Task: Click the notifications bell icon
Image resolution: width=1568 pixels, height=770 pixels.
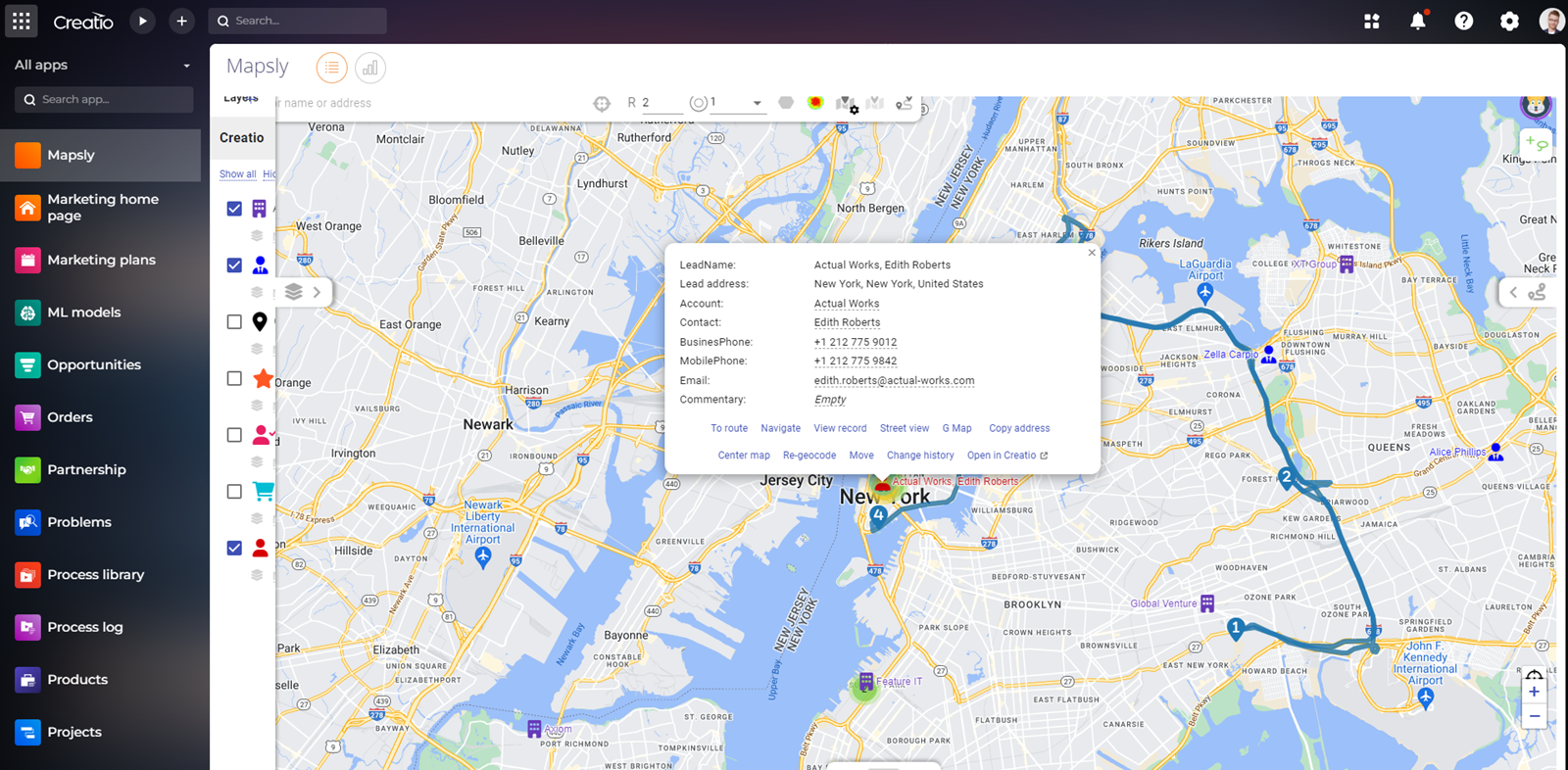Action: pyautogui.click(x=1417, y=21)
